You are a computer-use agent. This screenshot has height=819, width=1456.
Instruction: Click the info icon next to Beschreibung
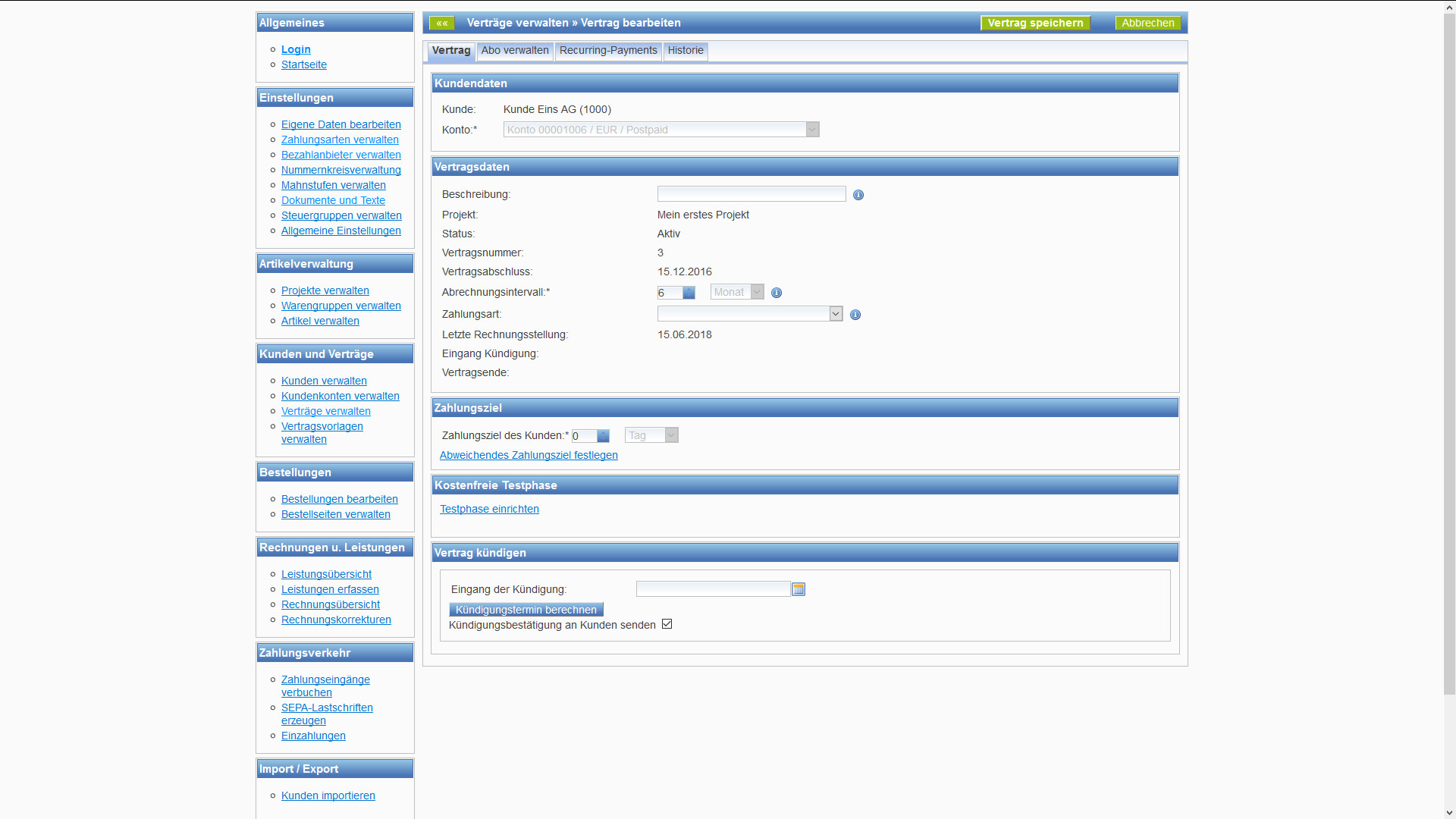point(858,195)
